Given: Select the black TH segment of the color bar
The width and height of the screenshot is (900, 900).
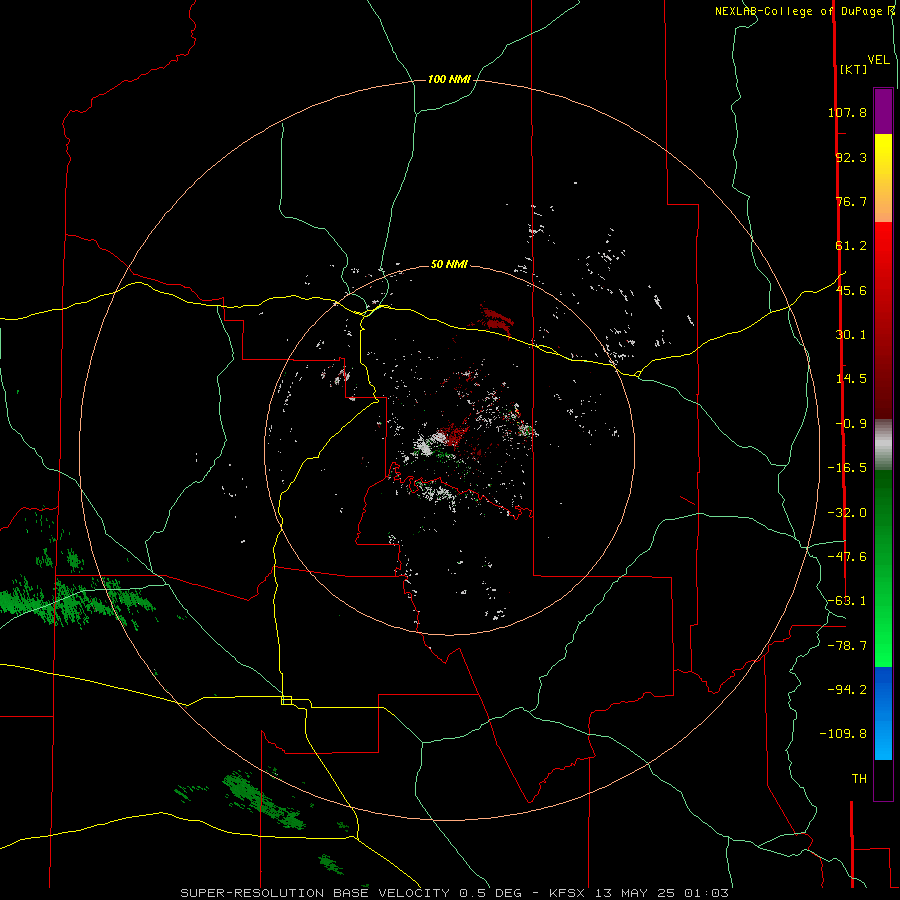Looking at the screenshot, I should click(883, 780).
